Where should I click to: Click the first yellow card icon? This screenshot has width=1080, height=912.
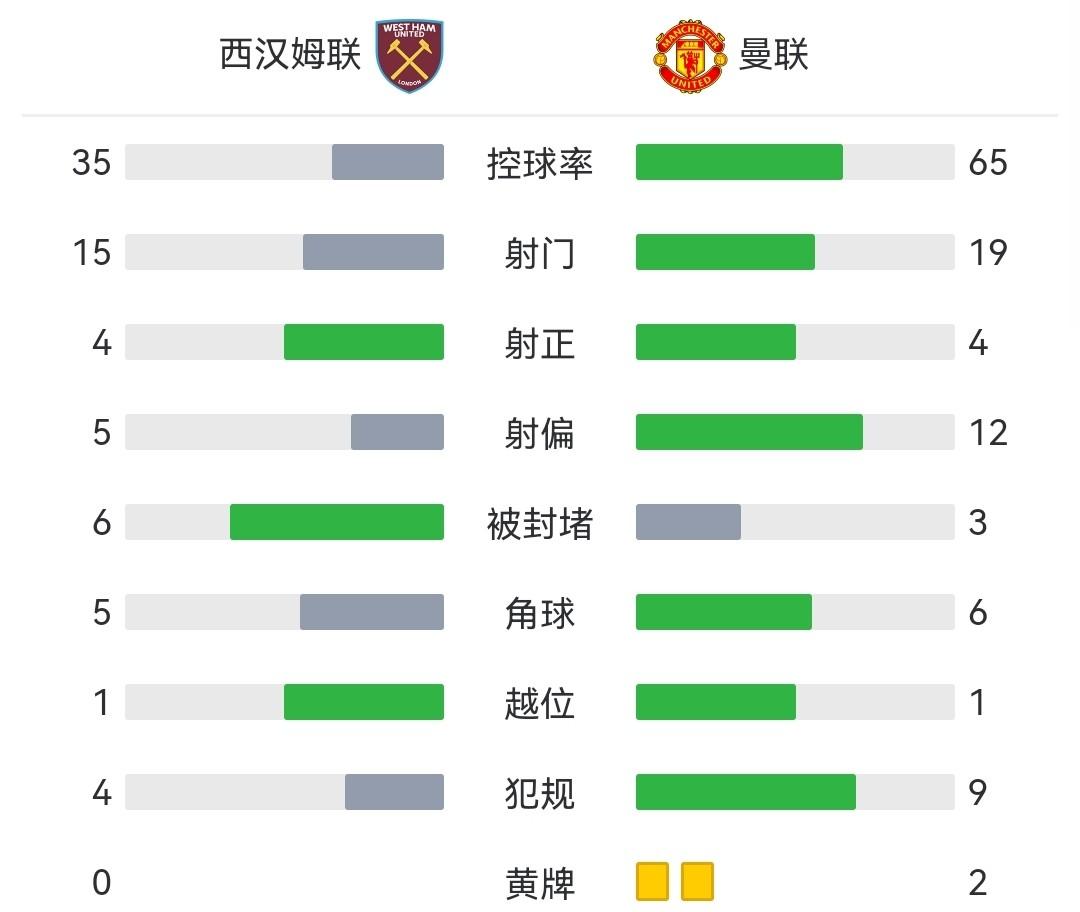(652, 882)
